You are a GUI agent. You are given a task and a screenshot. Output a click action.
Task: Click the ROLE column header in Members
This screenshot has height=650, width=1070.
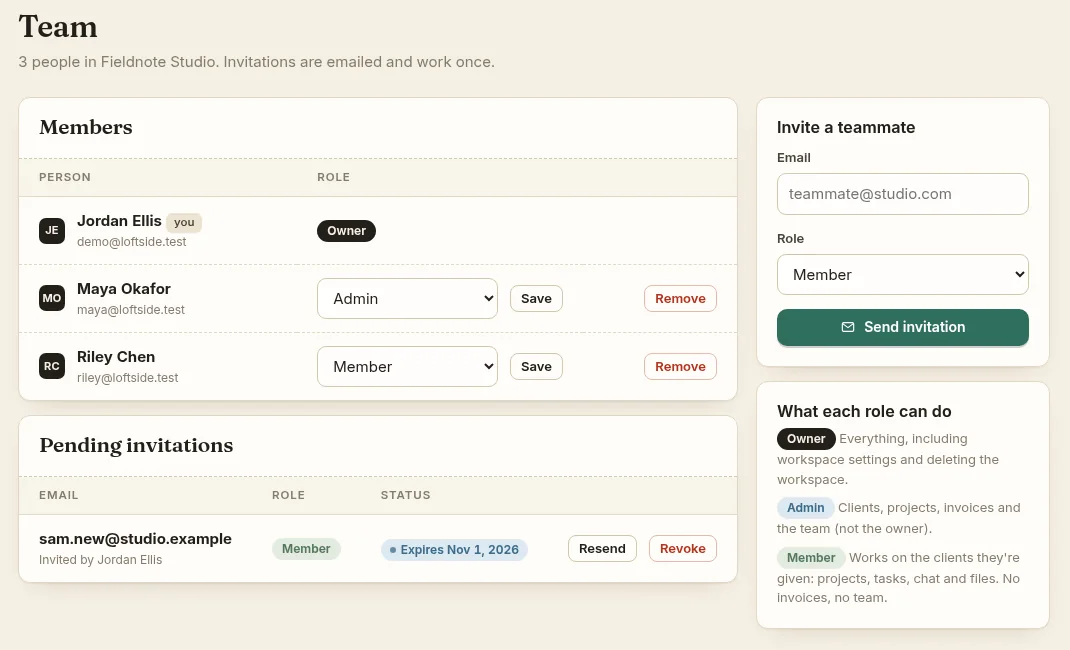point(333,177)
